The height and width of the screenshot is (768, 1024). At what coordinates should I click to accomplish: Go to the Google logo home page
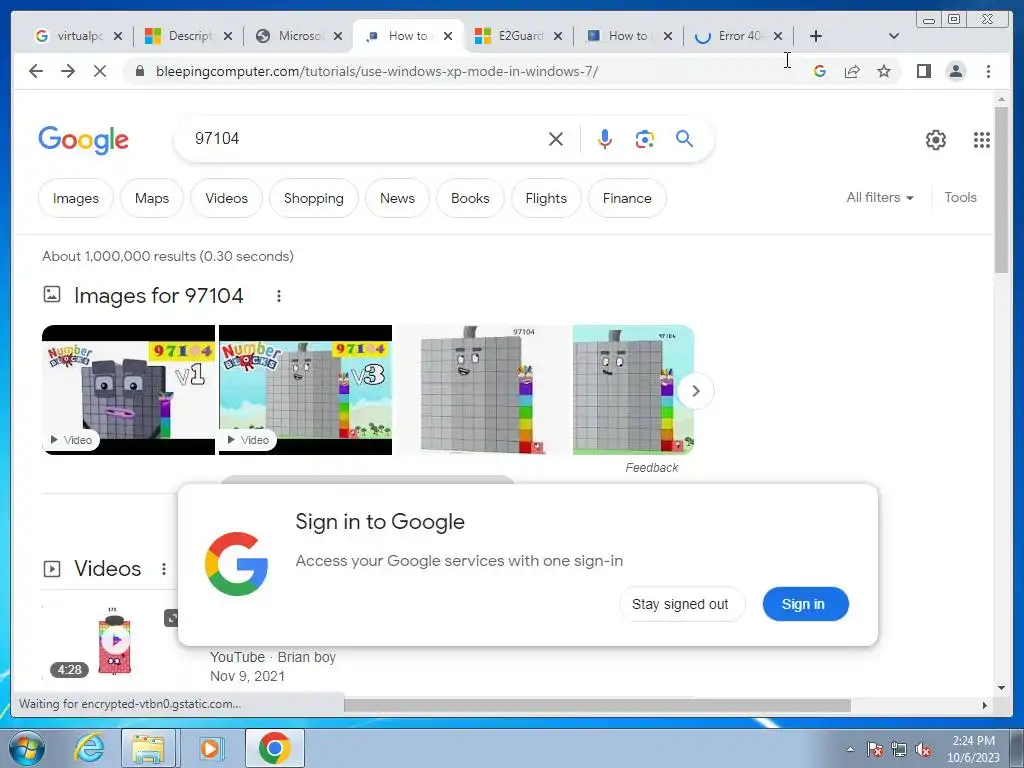point(84,140)
